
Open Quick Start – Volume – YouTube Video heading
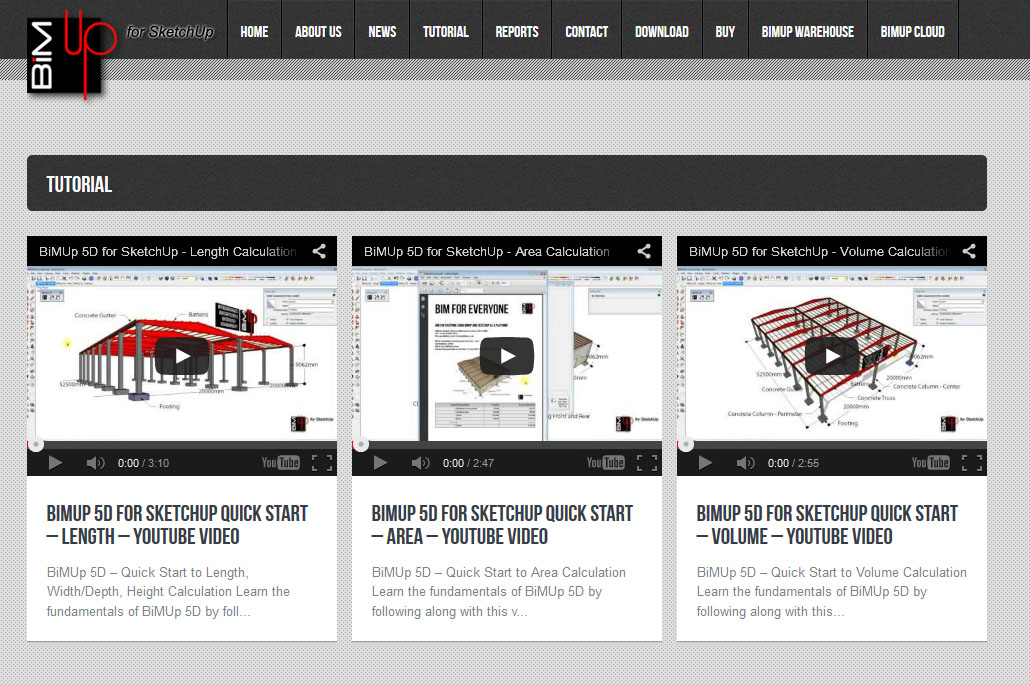[x=827, y=525]
